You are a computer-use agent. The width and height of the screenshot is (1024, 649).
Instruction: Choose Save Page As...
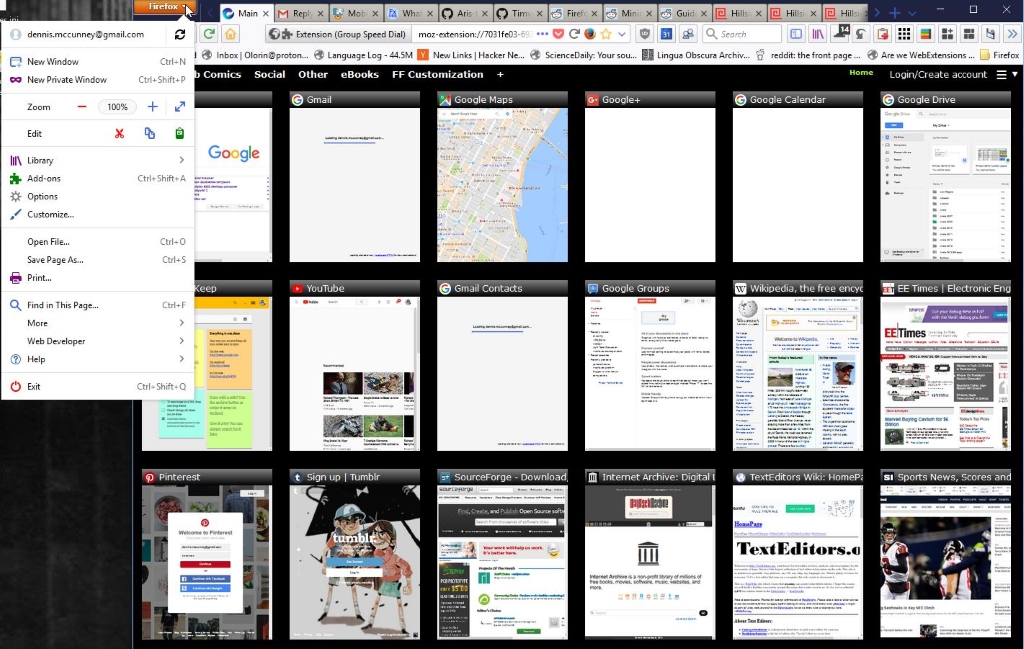point(98,260)
